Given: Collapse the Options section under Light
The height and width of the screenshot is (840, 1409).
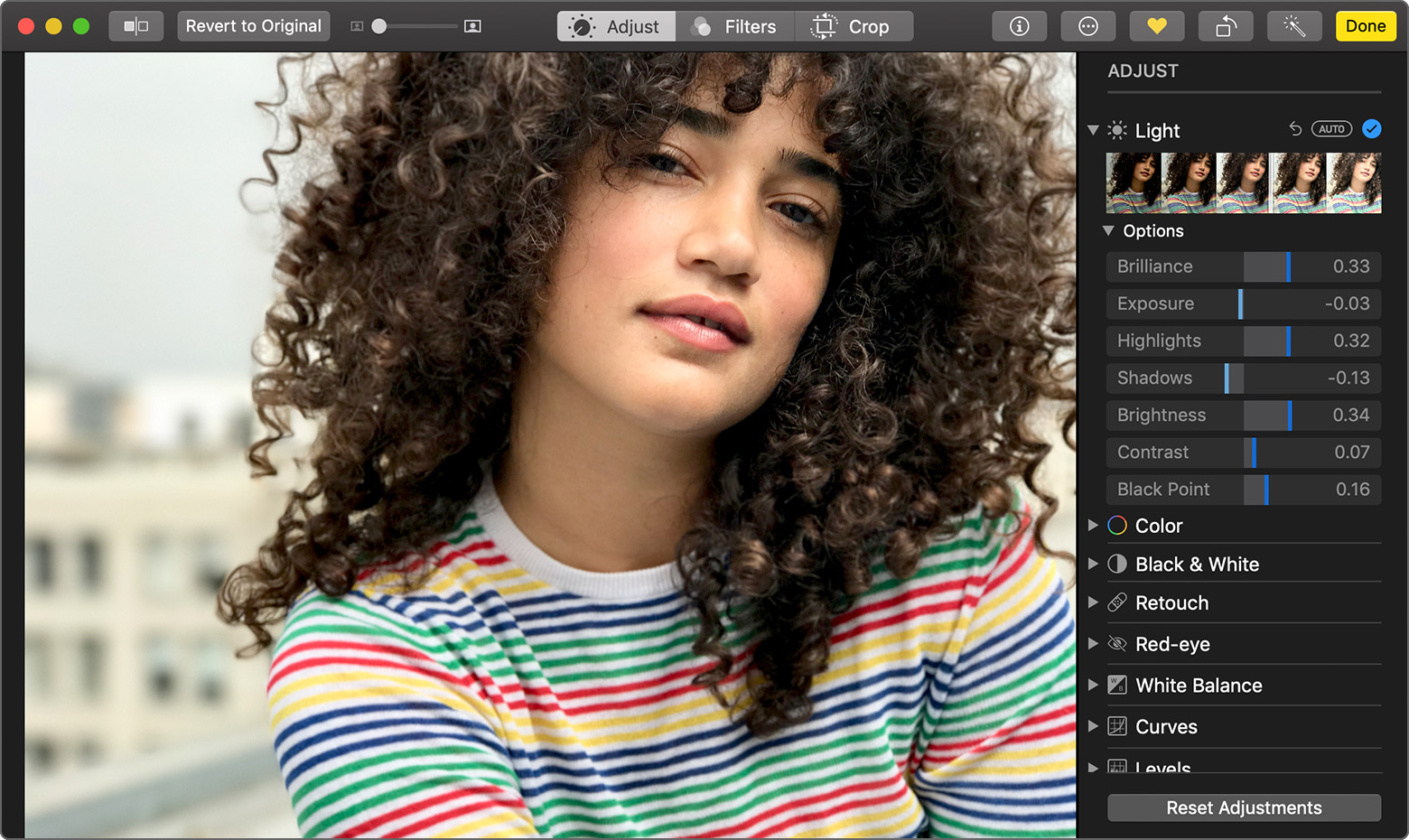Looking at the screenshot, I should tap(1109, 230).
